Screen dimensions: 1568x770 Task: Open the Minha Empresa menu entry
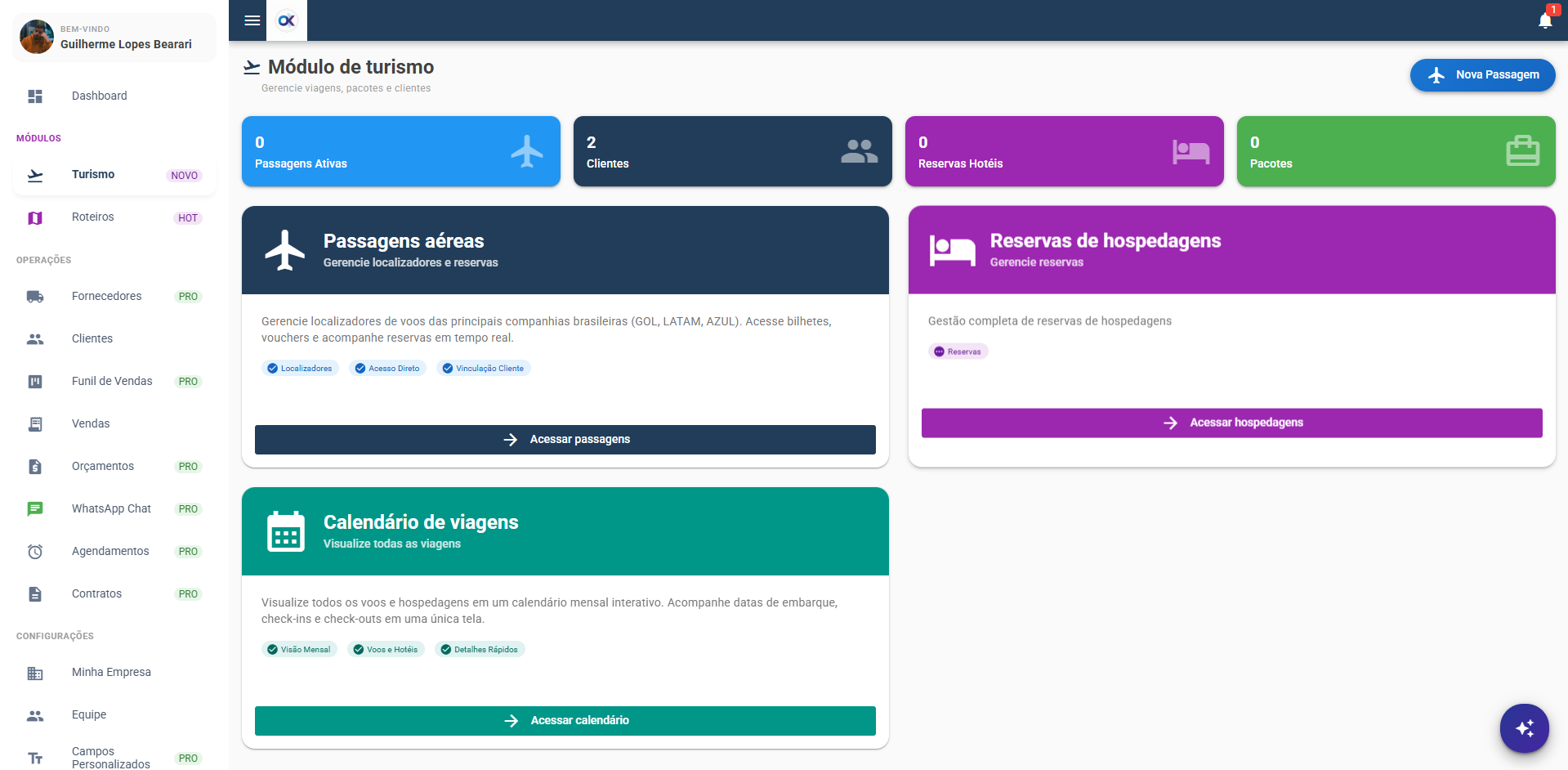tap(111, 672)
